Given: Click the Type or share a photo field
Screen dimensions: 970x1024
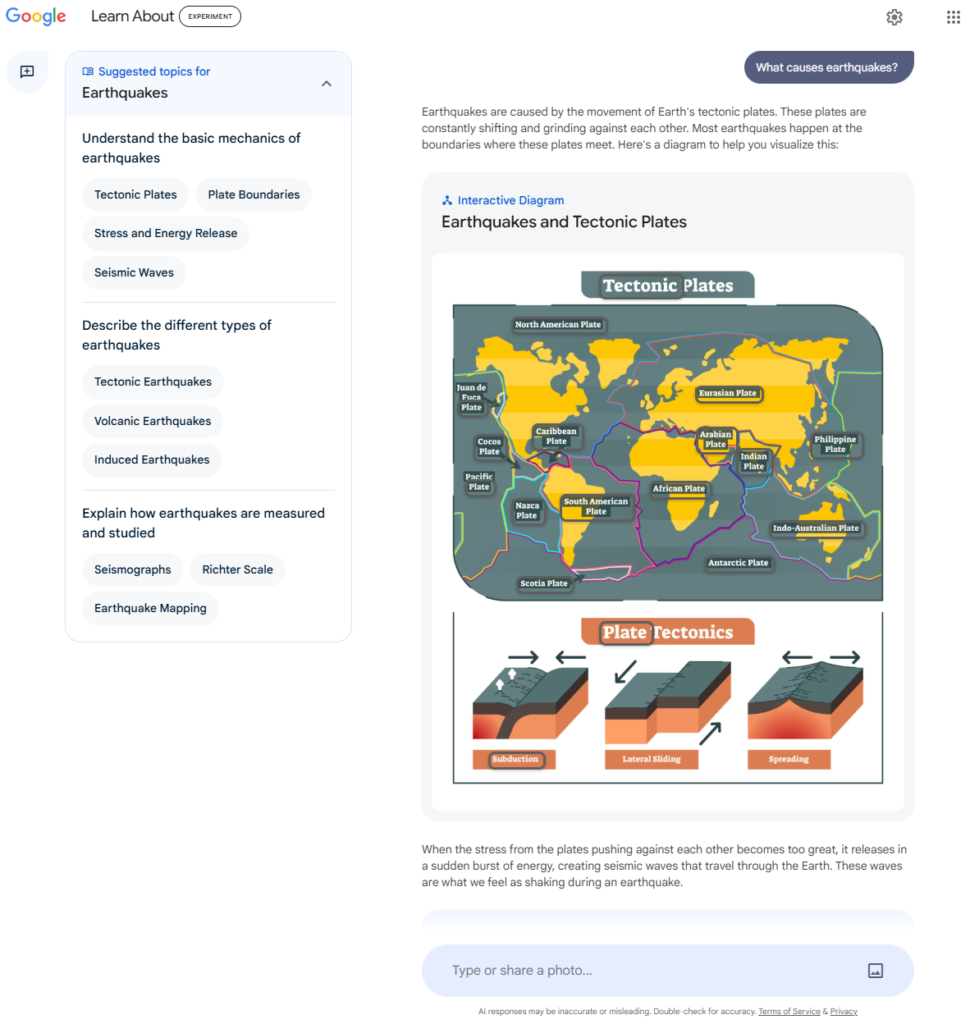Looking at the screenshot, I should pos(600,970).
